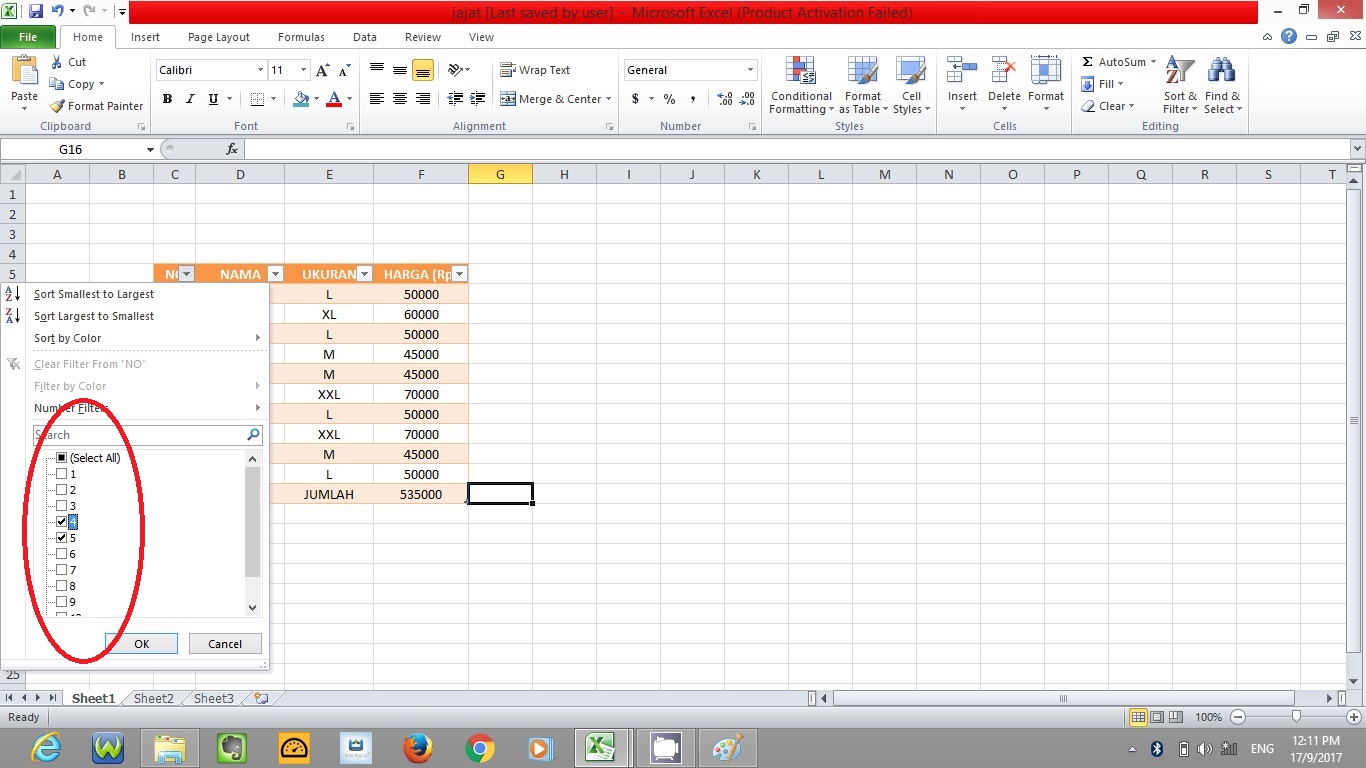The width and height of the screenshot is (1366, 768).
Task: Choose Sort Smallest to Largest
Action: tap(93, 294)
